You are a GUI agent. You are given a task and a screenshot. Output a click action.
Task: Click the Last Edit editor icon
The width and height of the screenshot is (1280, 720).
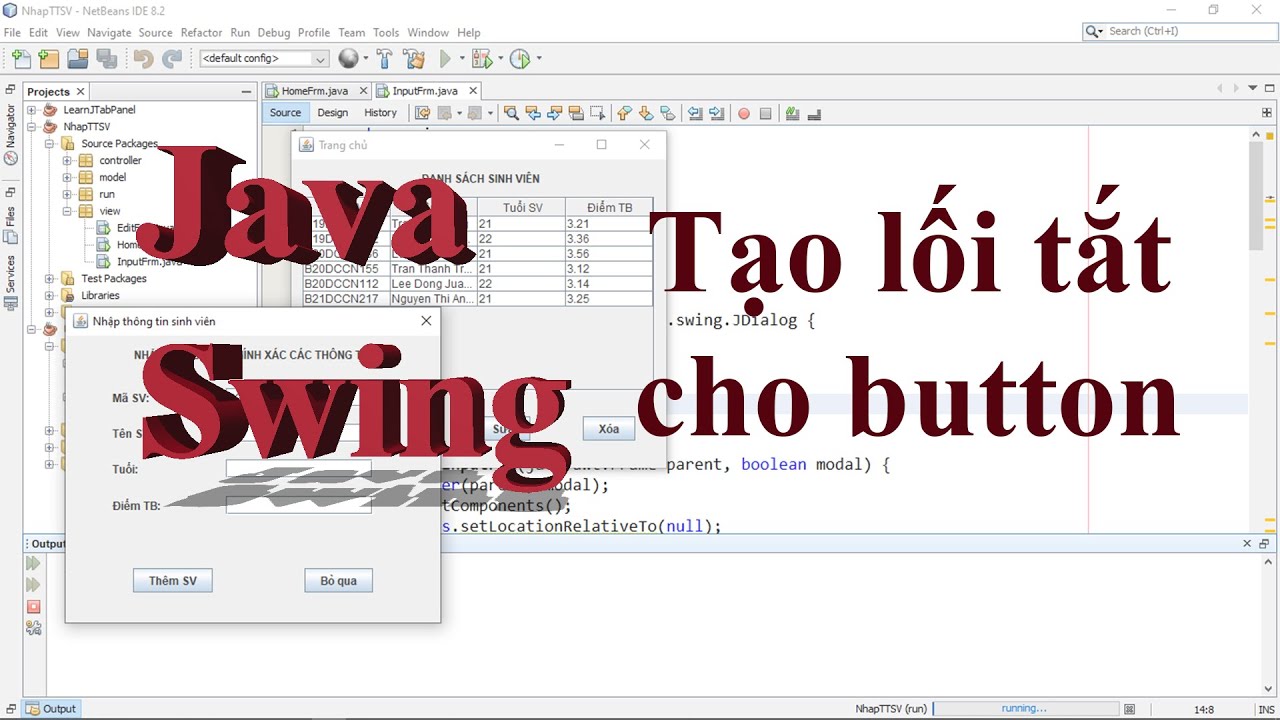pyautogui.click(x=422, y=113)
